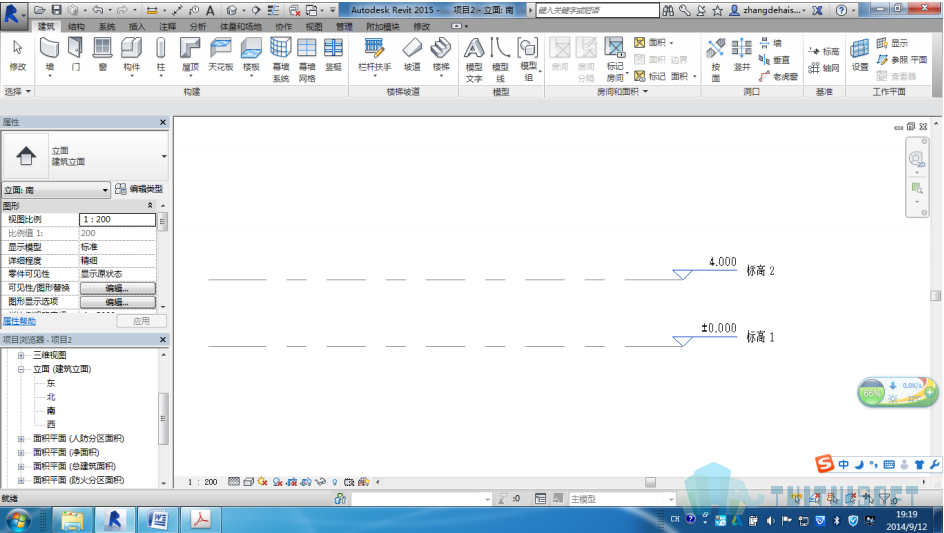944x533 pixels.
Task: Select the 天花板 (Ceiling) tool
Action: pos(221,54)
